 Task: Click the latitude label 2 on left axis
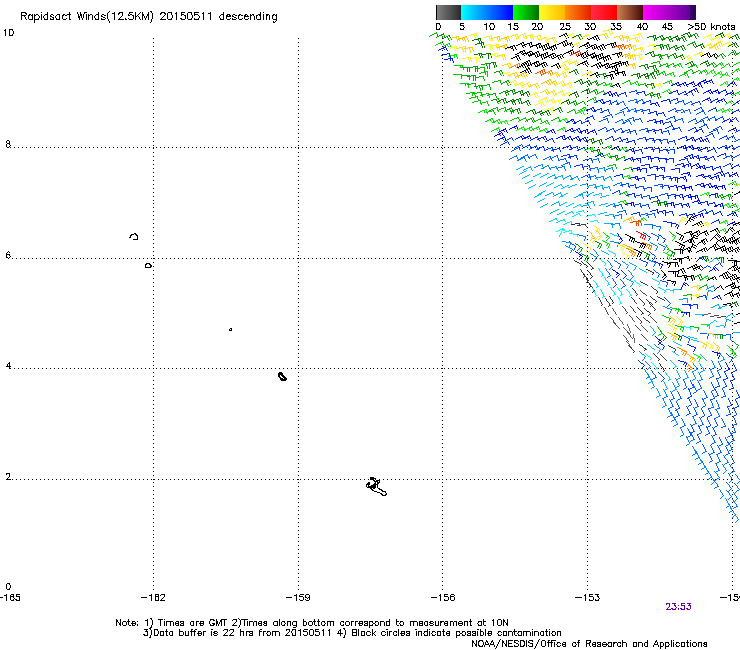coord(8,476)
